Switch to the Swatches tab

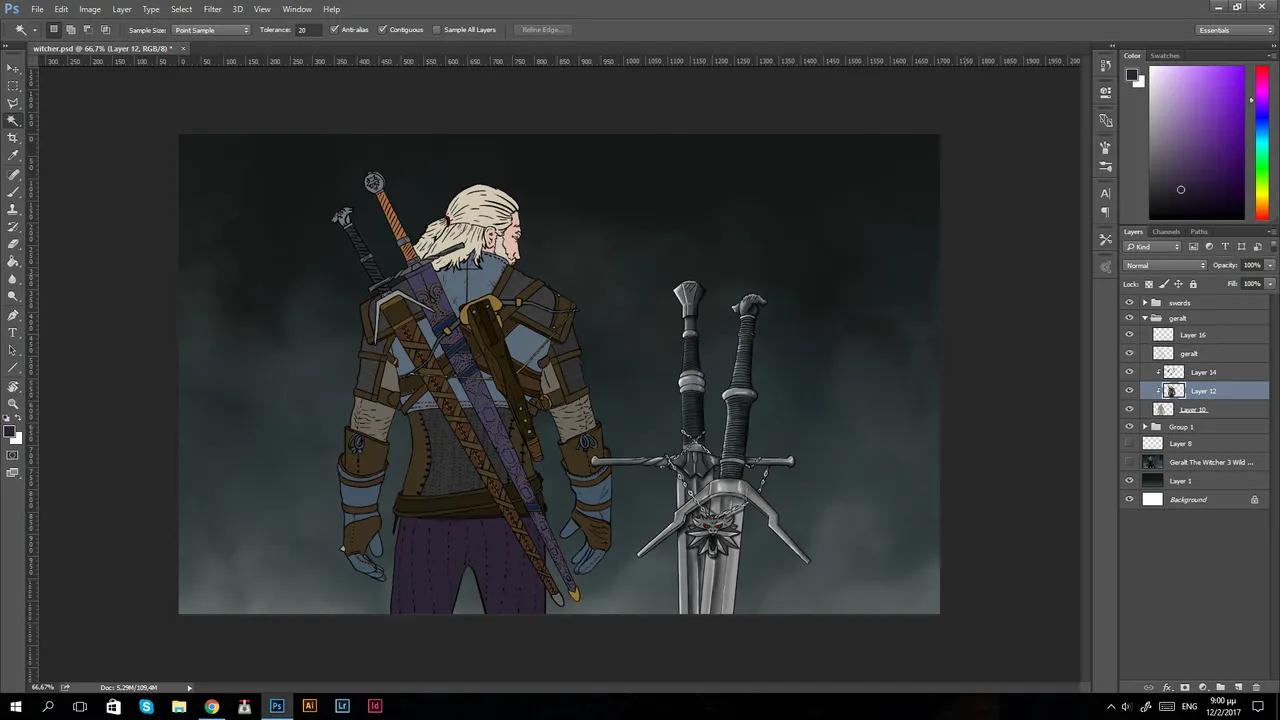click(x=1165, y=56)
